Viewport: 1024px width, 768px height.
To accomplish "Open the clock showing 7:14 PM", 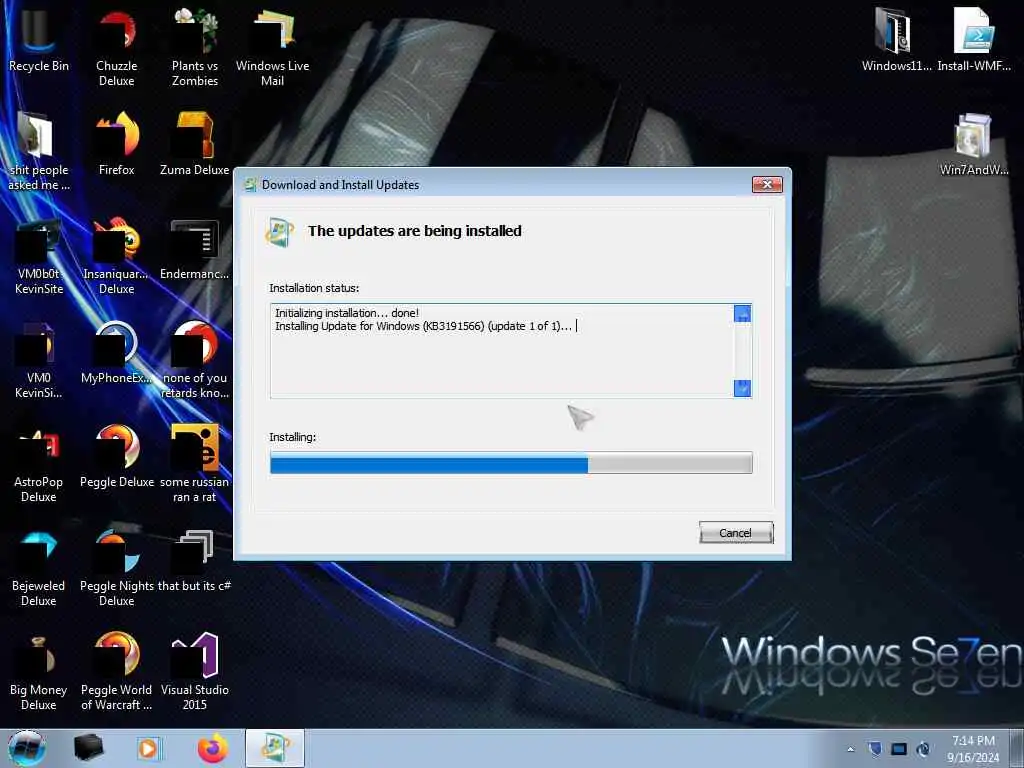I will [973, 749].
